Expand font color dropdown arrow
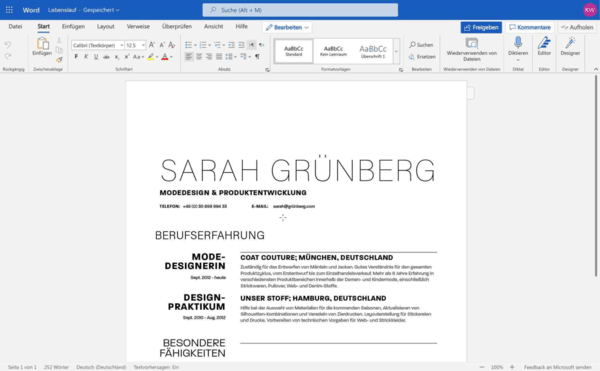 click(171, 57)
